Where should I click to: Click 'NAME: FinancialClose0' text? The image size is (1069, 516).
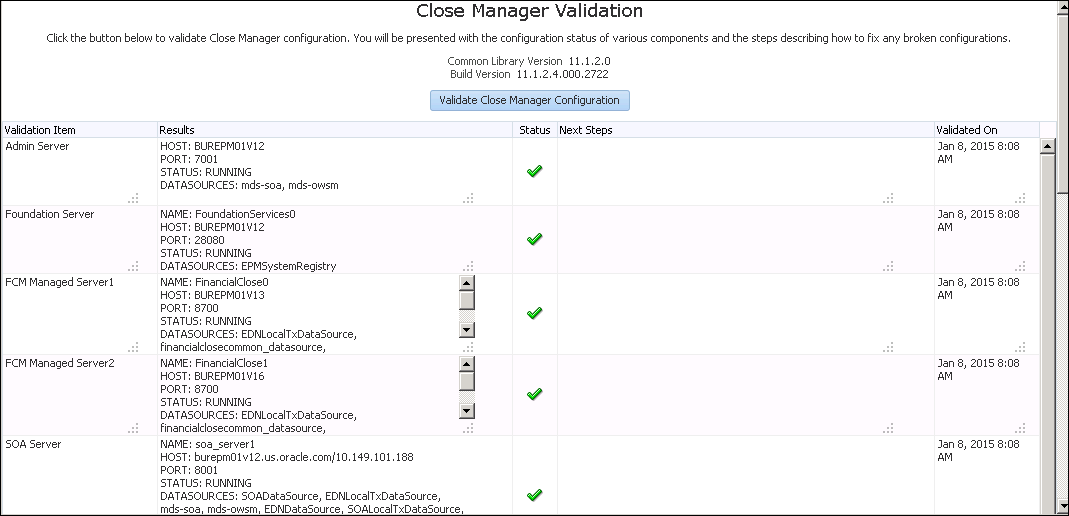[x=214, y=282]
